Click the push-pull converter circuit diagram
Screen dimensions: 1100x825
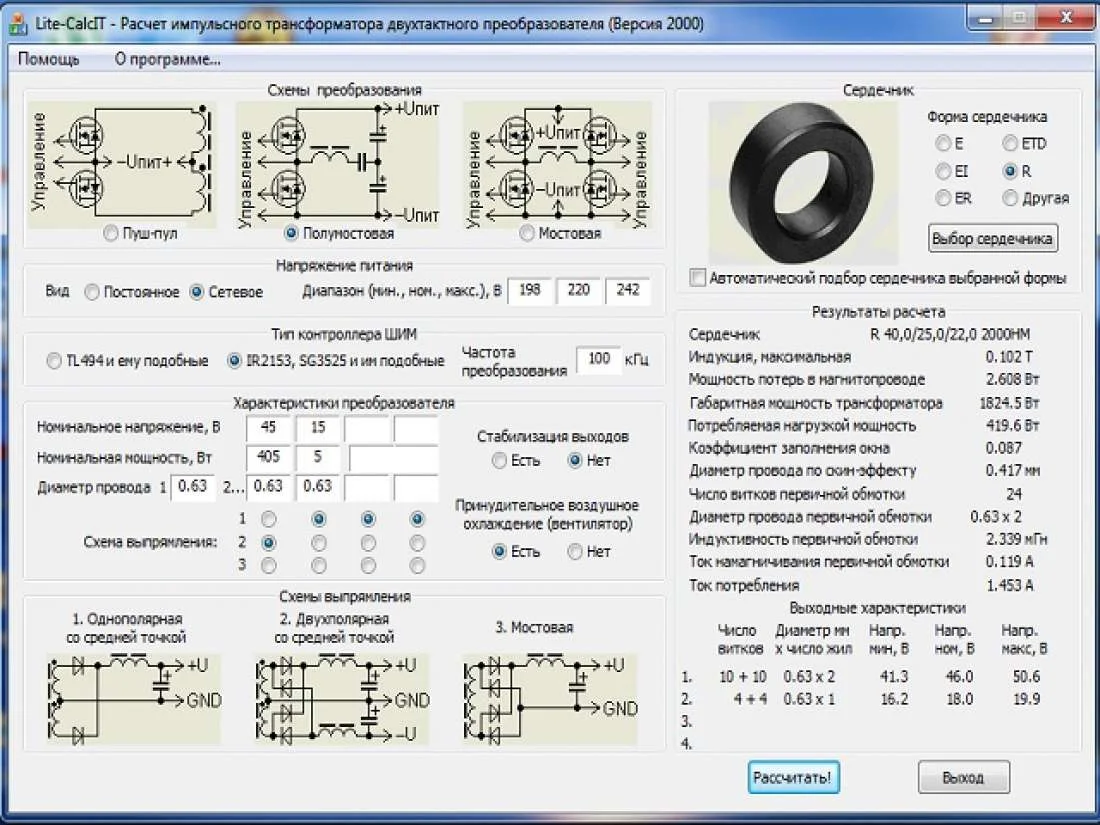coord(123,163)
